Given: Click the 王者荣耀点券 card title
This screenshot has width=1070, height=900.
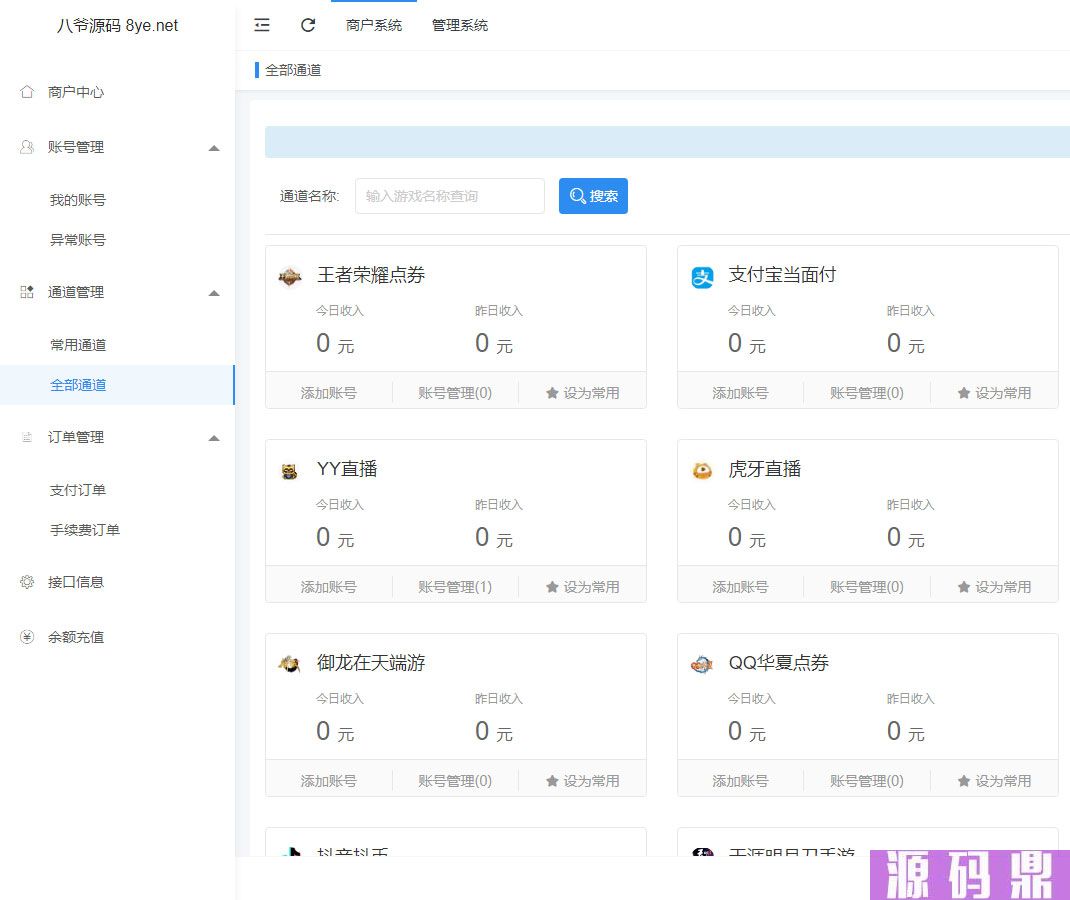Looking at the screenshot, I should tap(371, 275).
